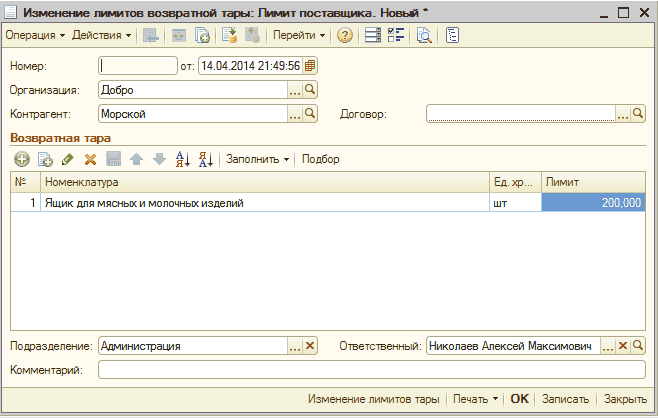Open selection ellipsis for Контрагент

point(295,114)
